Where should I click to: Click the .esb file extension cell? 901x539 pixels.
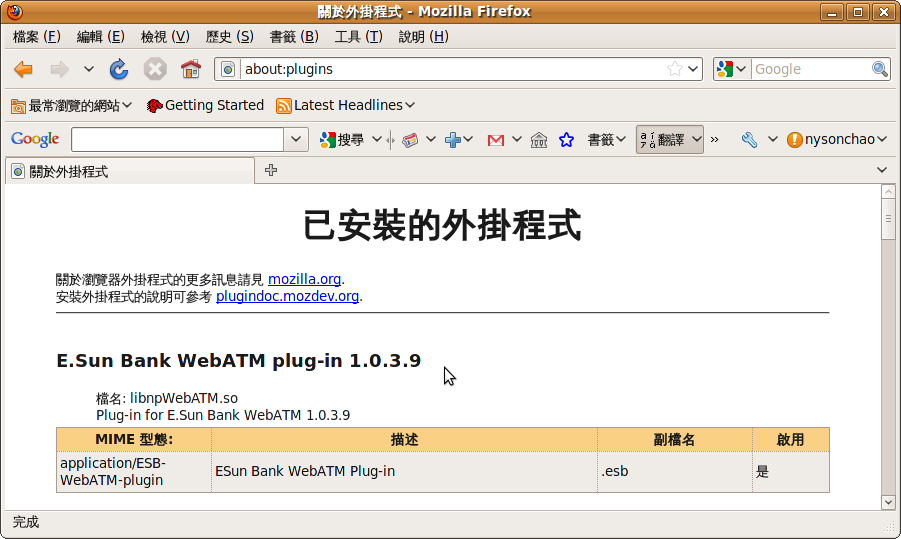point(675,472)
